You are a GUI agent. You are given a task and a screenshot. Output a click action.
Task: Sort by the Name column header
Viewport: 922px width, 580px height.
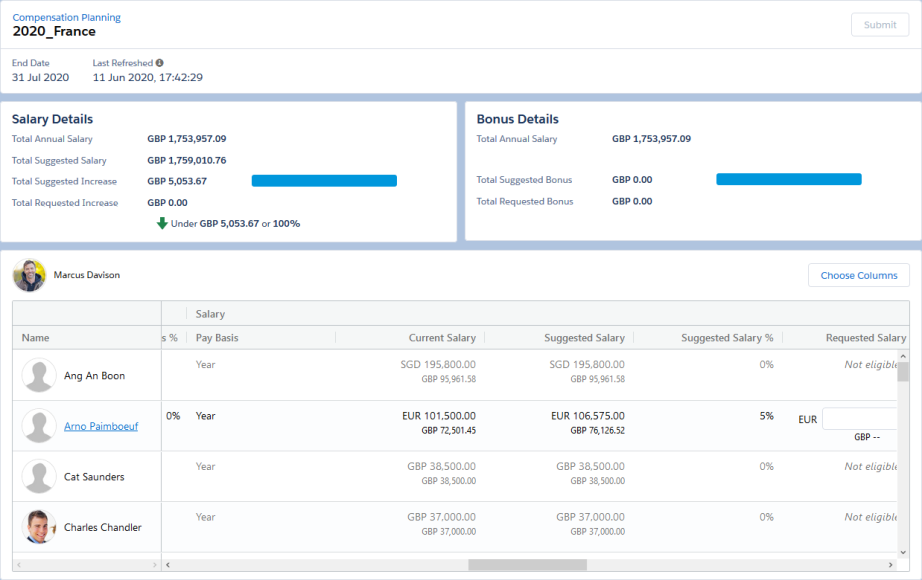(35, 337)
